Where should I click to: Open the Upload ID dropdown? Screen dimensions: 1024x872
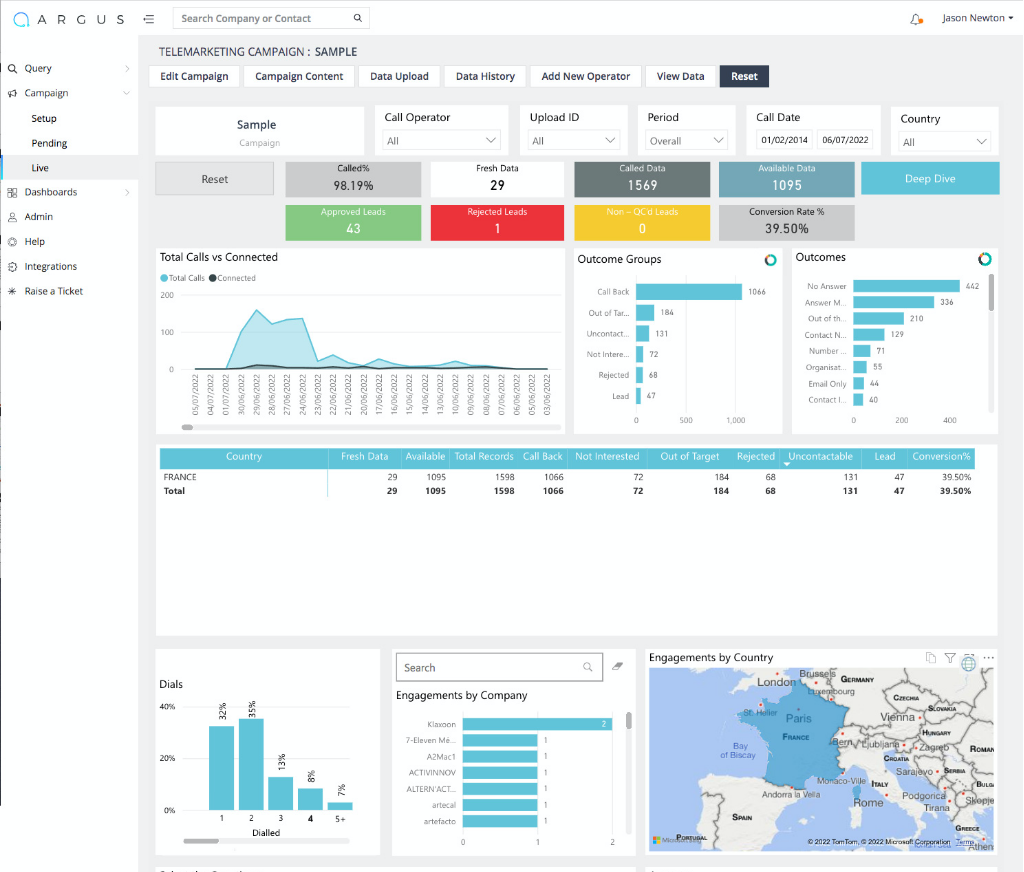(x=573, y=140)
